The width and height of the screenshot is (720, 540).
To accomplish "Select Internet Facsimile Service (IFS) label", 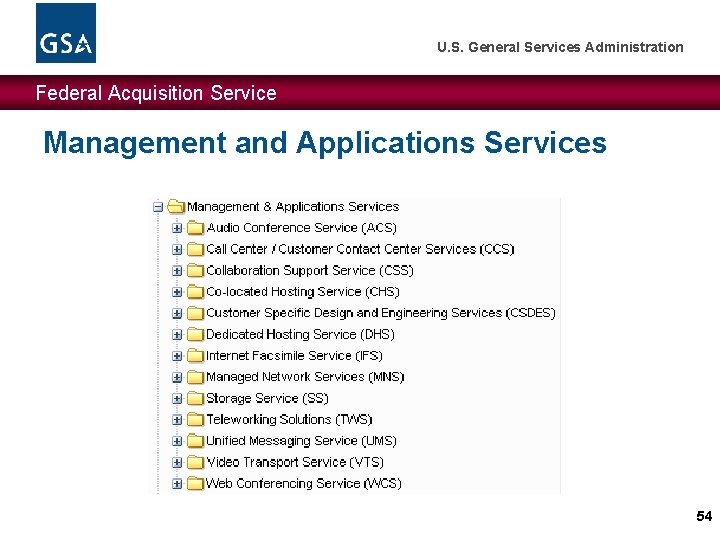I will [294, 356].
